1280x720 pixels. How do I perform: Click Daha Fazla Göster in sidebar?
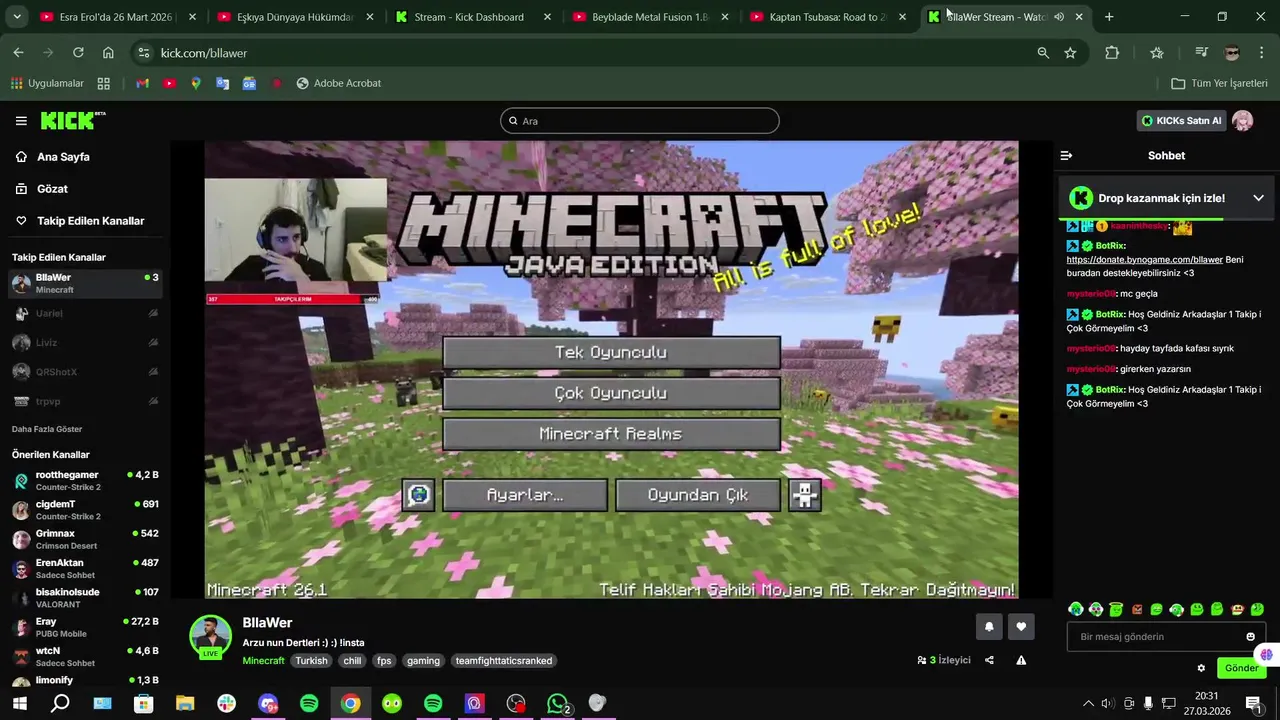coord(47,429)
